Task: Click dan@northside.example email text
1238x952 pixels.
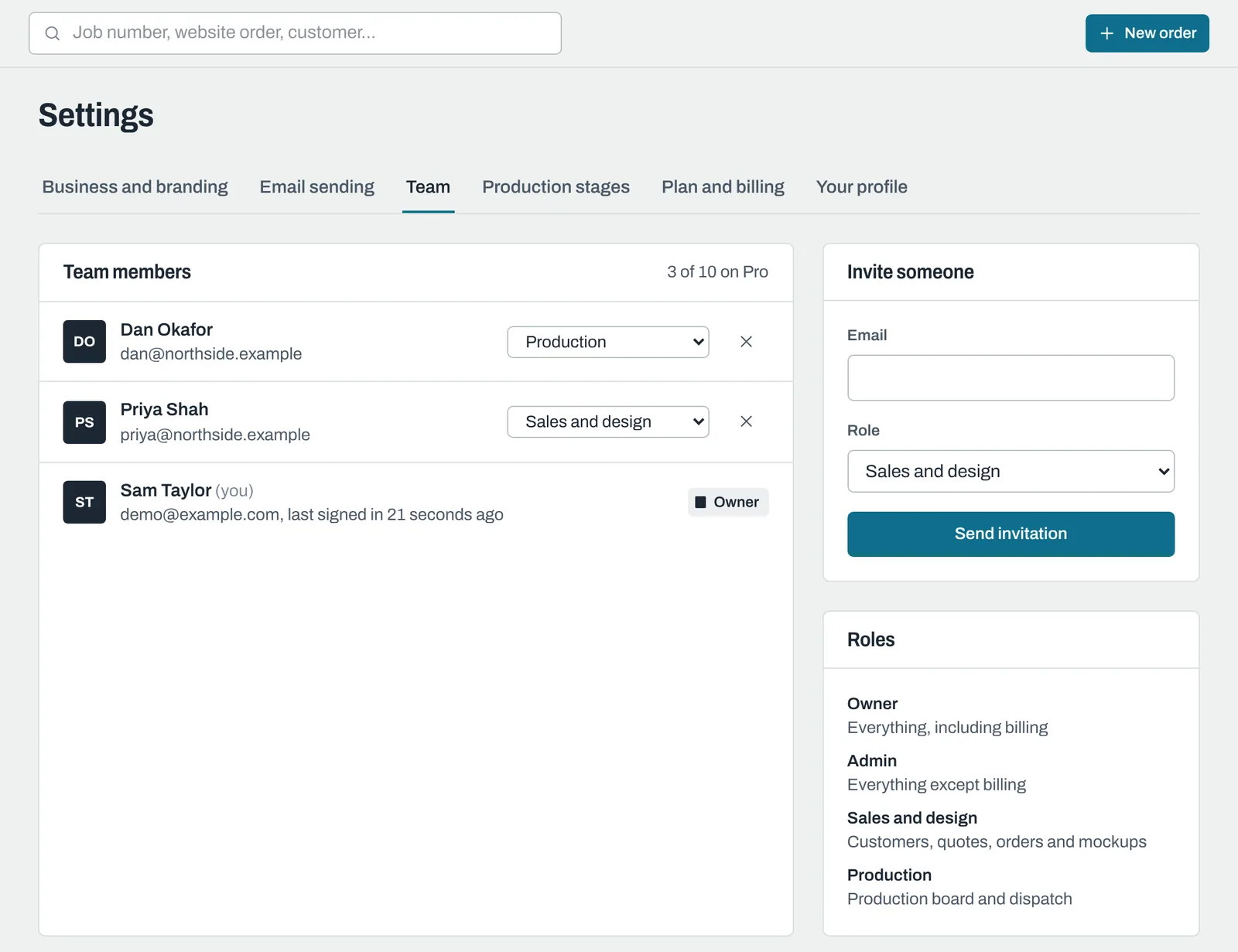Action: (x=211, y=354)
